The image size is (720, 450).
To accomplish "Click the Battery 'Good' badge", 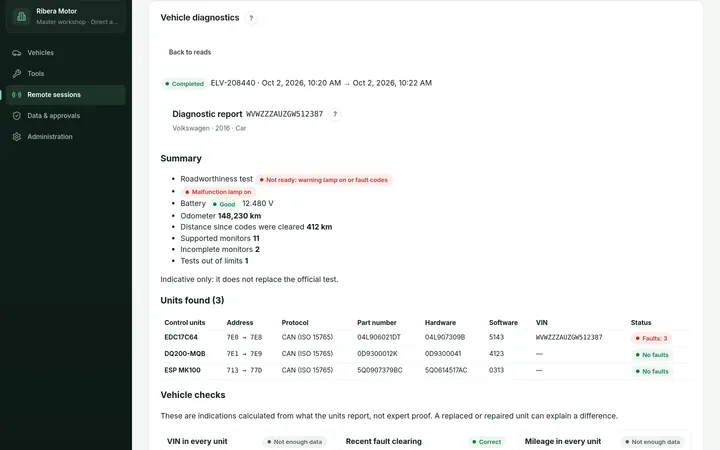I will pos(224,204).
